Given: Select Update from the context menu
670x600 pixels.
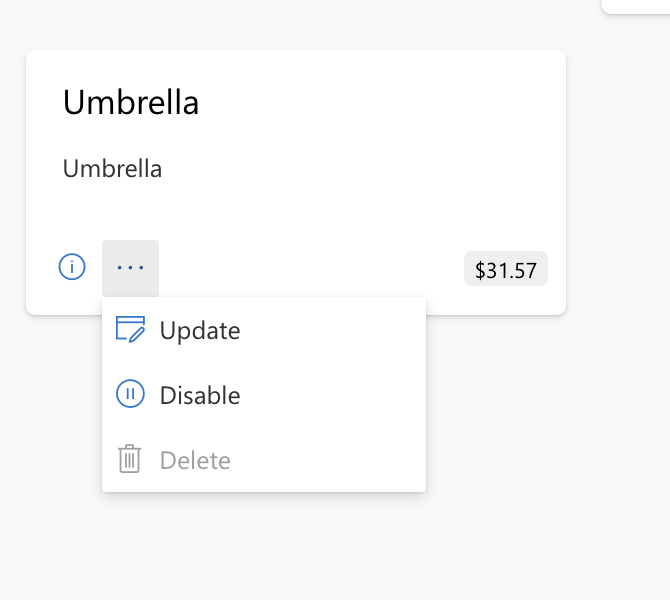Looking at the screenshot, I should [200, 330].
